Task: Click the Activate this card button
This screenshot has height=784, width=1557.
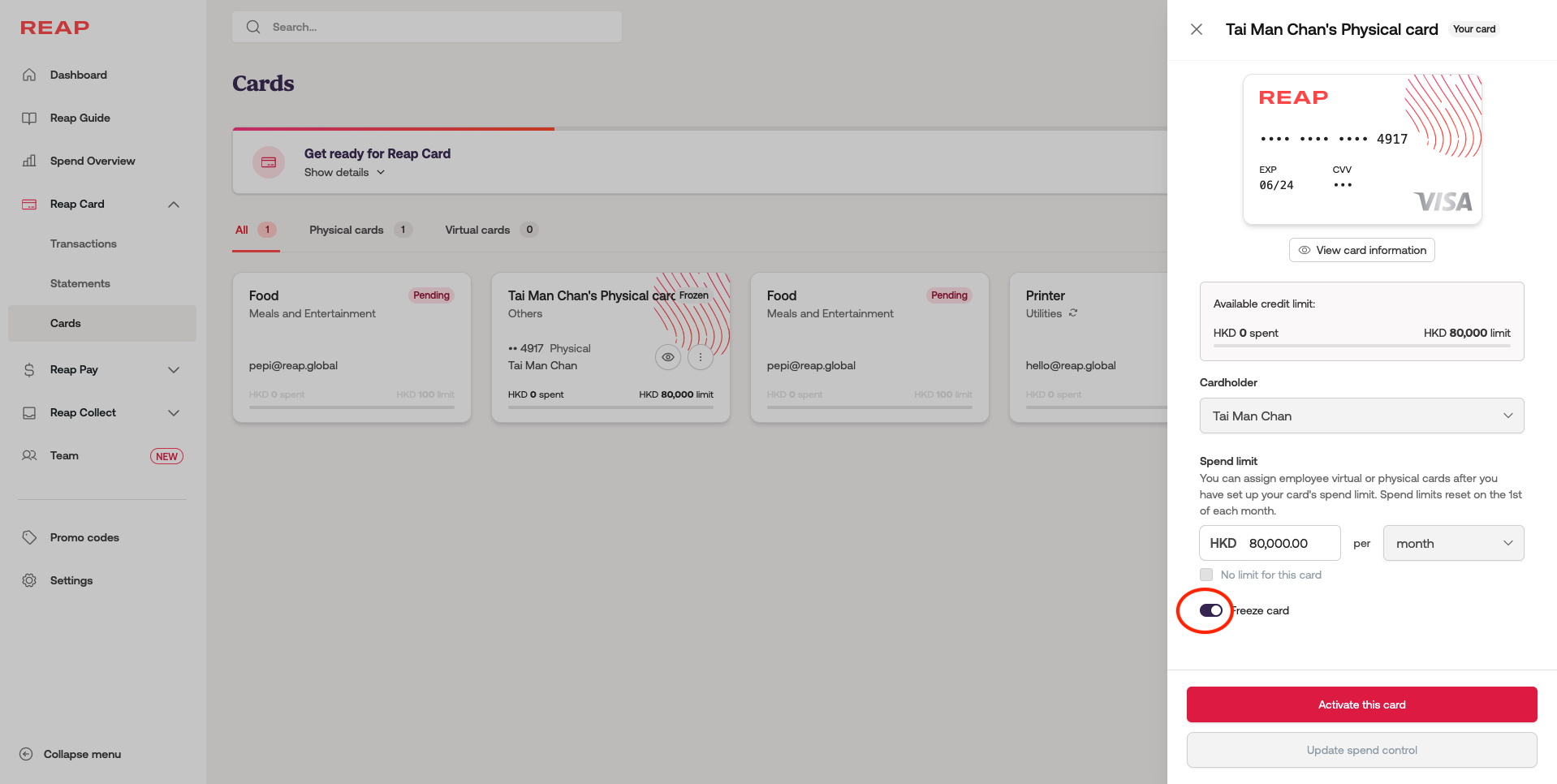Action: point(1362,704)
